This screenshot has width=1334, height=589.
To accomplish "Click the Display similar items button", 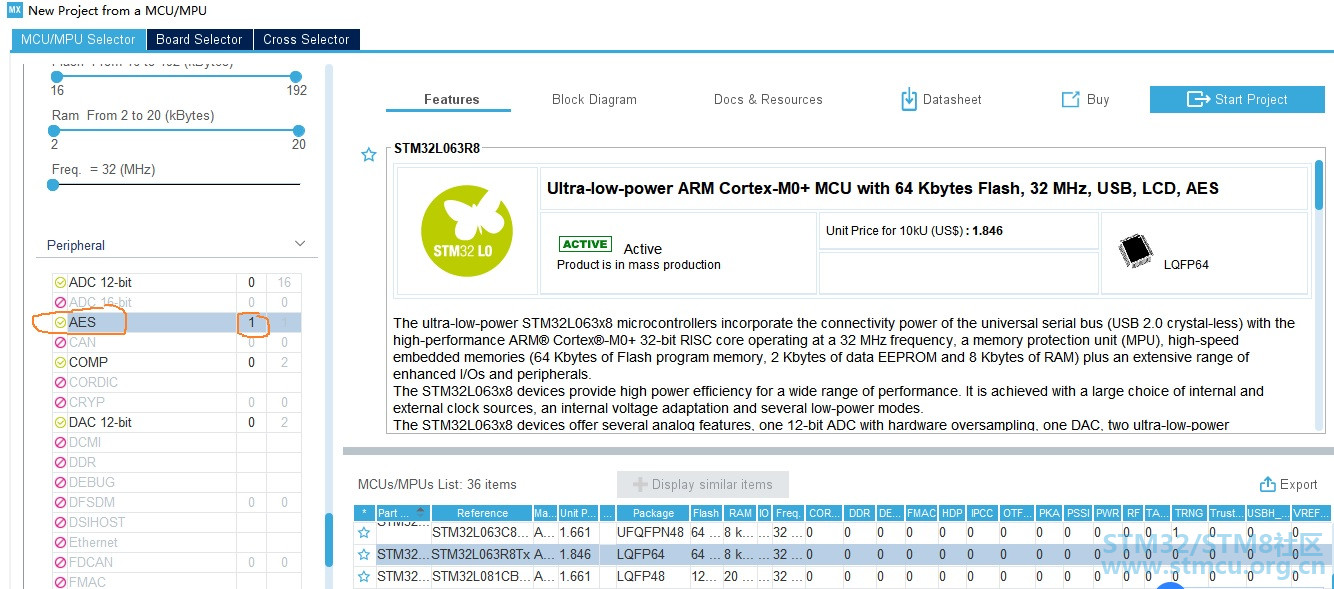I will pyautogui.click(x=703, y=484).
